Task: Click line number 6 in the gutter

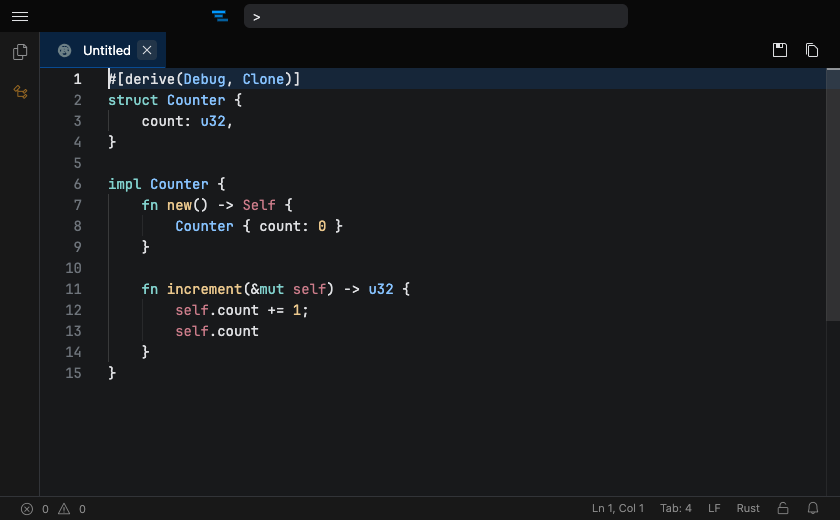Action: click(78, 184)
